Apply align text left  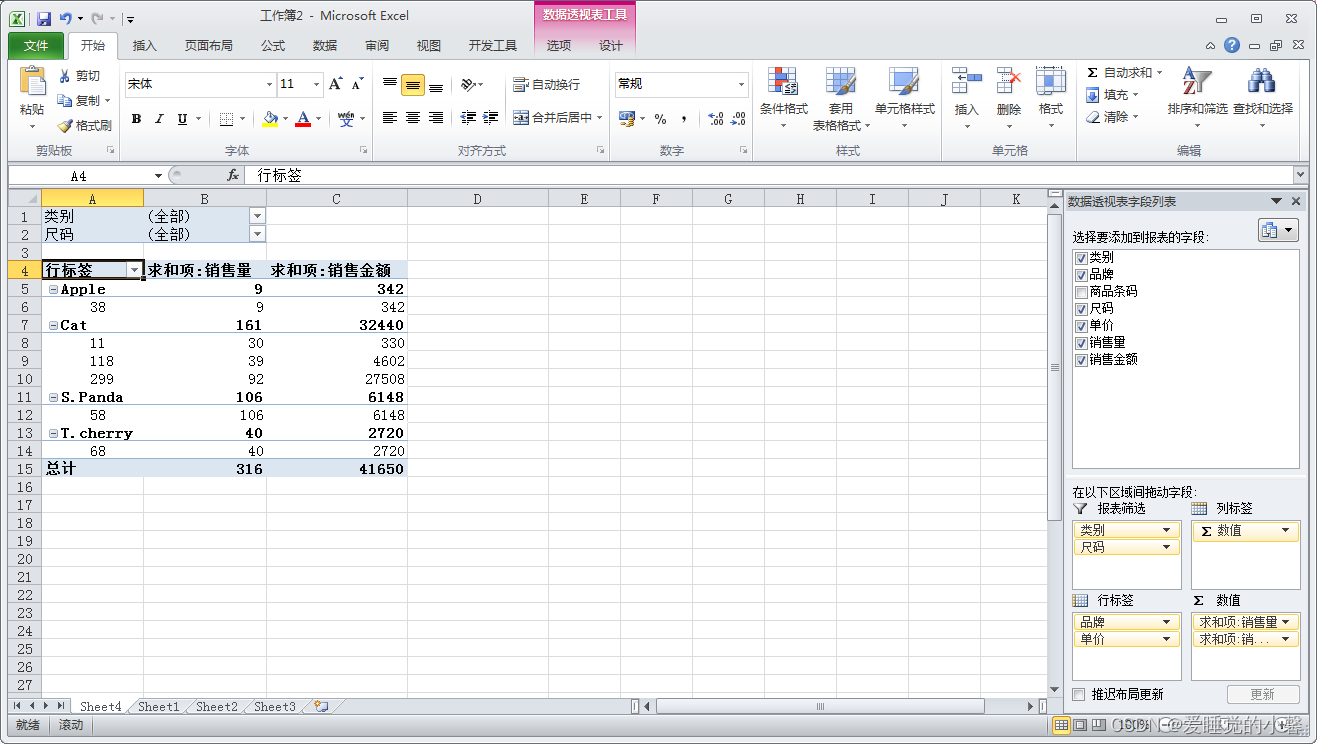(x=390, y=118)
